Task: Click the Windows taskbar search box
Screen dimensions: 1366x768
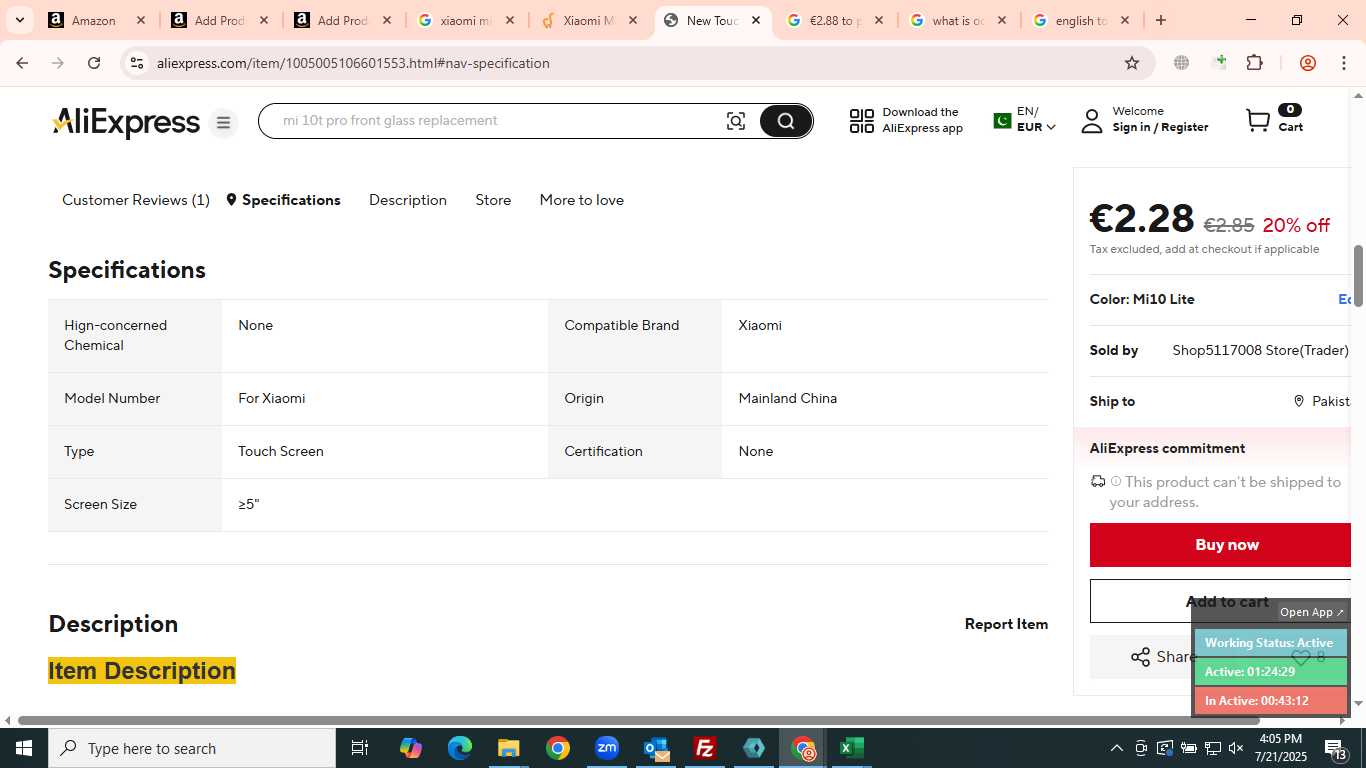Action: 192,748
